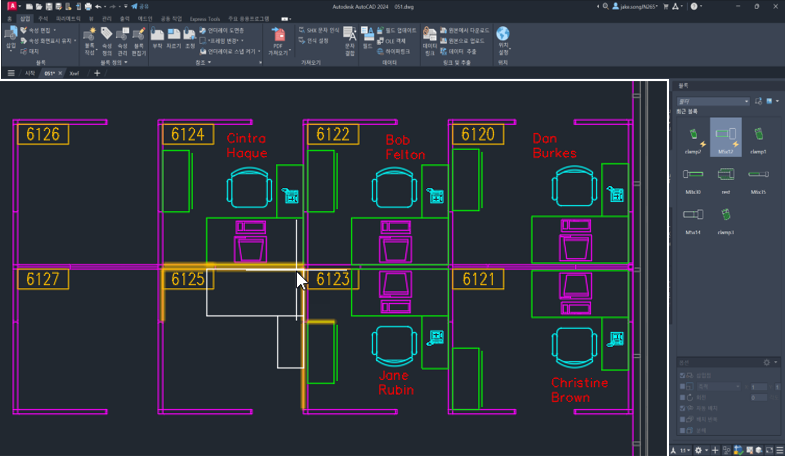Click the undo arrow in quick access toolbar
This screenshot has width=785, height=457.
pos(98,7)
